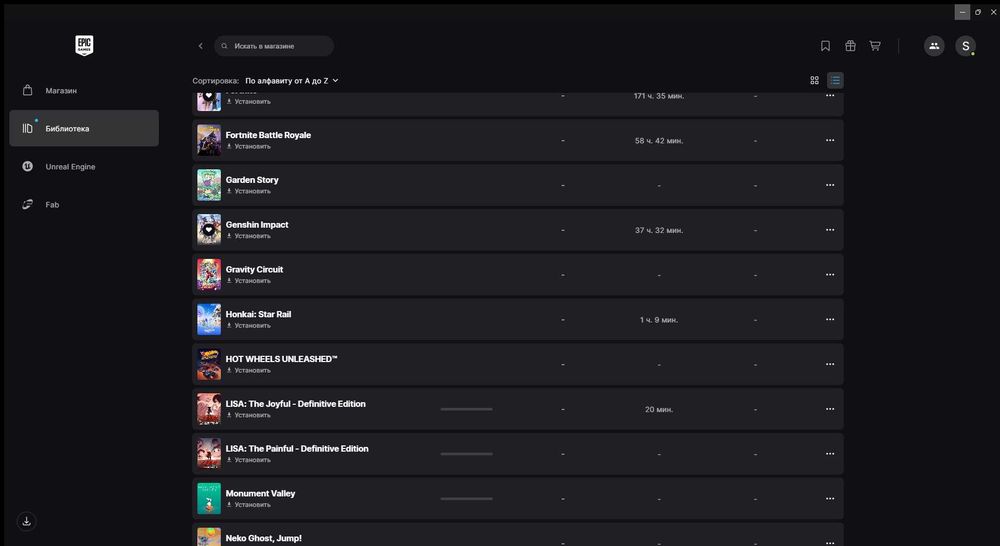Toggle favorite heart on Genshin Impact cover
This screenshot has width=1000, height=546.
[x=208, y=229]
